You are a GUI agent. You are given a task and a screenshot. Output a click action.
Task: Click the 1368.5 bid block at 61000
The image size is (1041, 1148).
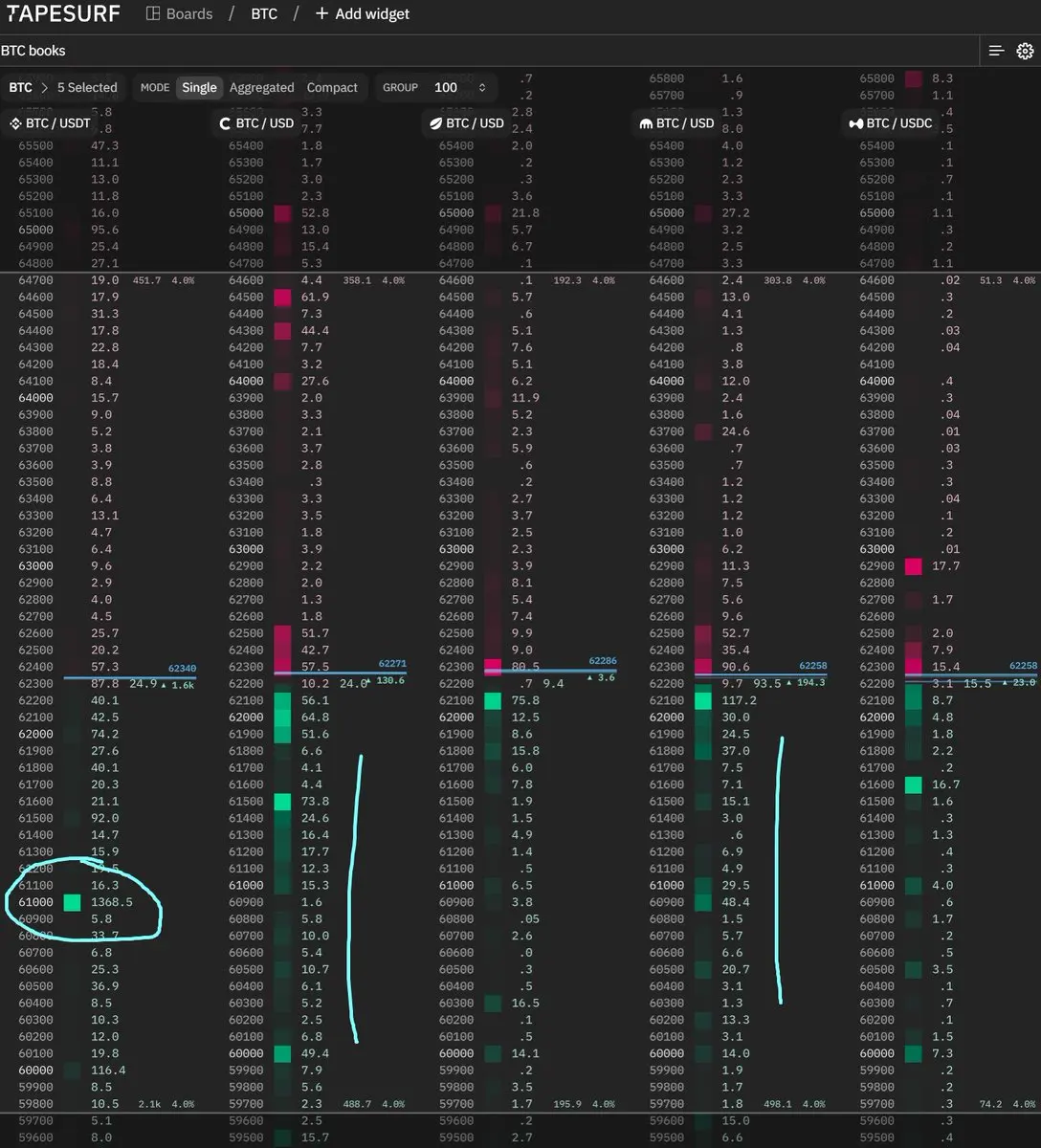pyautogui.click(x=72, y=902)
